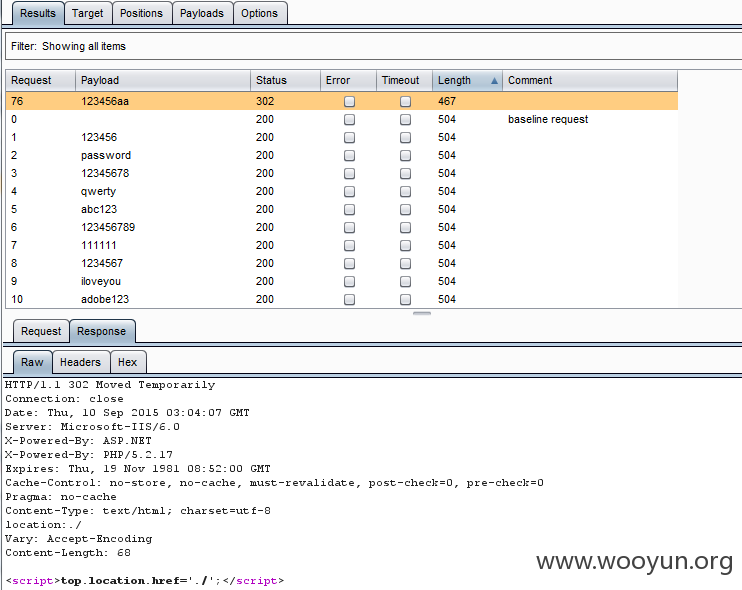Screen dimensions: 742x590
Task: Select payload cell '123456789'
Action: coord(108,227)
